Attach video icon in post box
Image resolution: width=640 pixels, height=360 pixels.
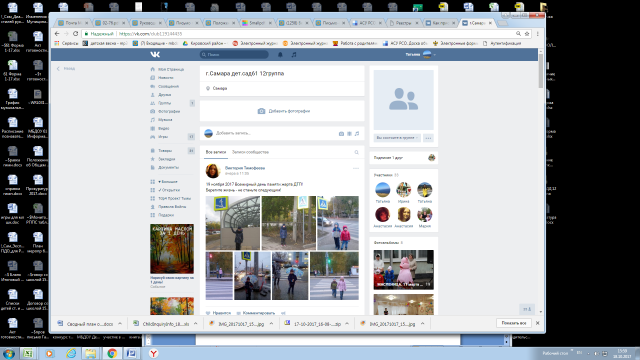point(349,133)
